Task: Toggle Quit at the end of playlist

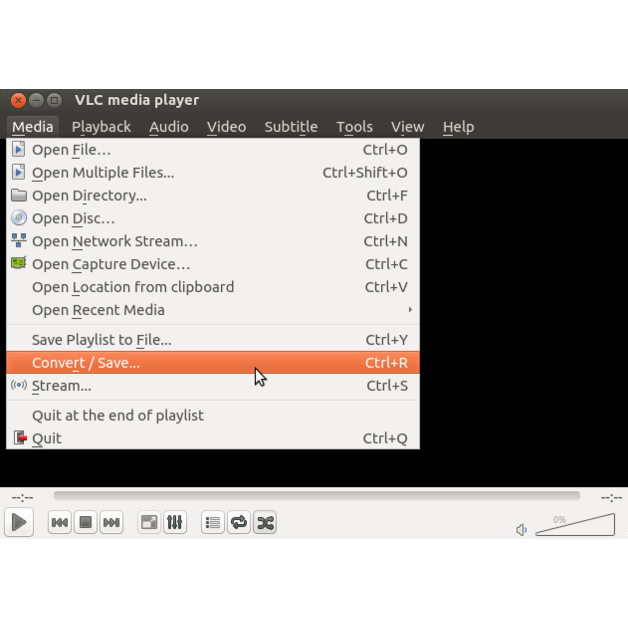Action: click(213, 415)
